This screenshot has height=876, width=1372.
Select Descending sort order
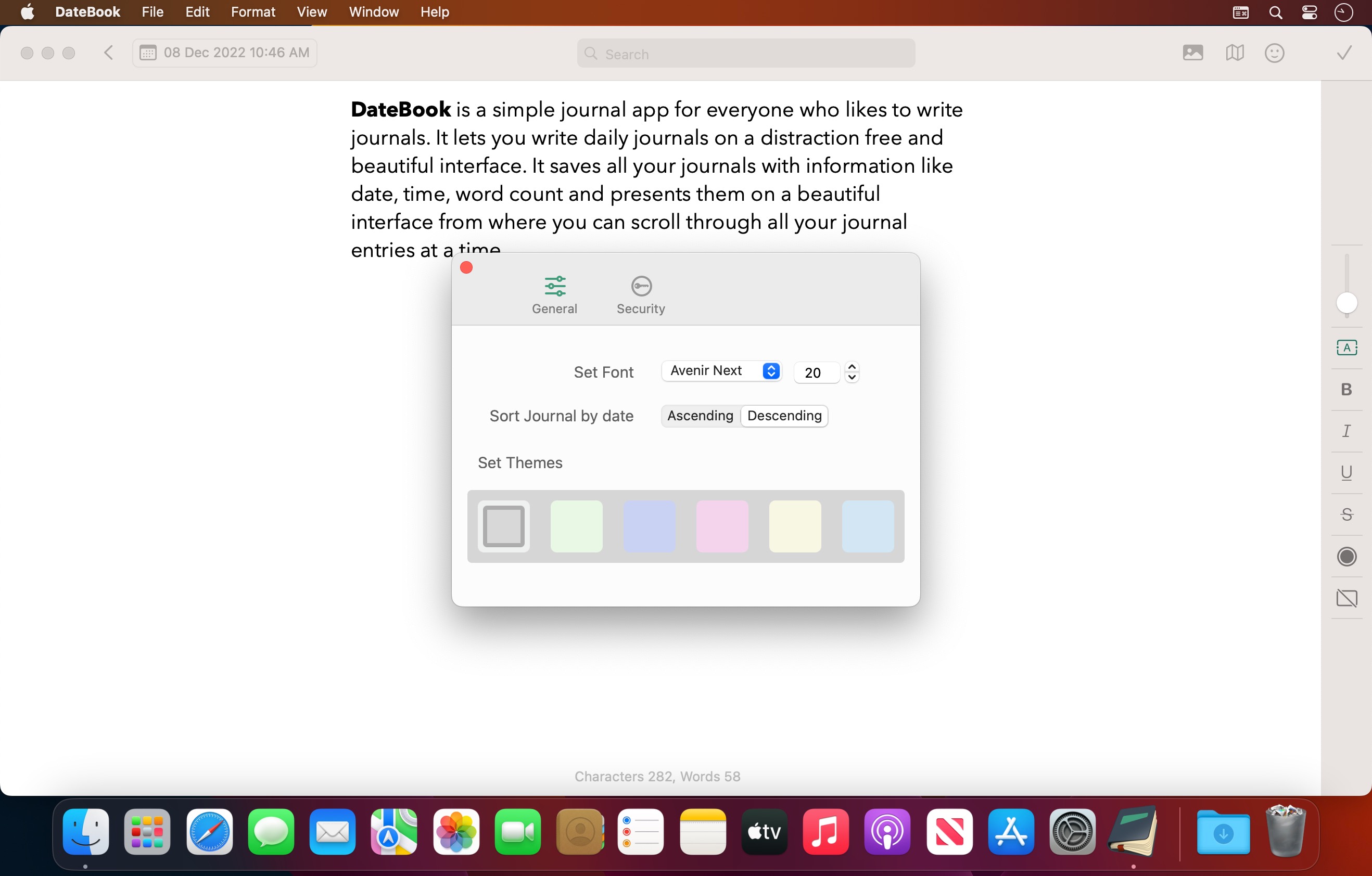784,416
